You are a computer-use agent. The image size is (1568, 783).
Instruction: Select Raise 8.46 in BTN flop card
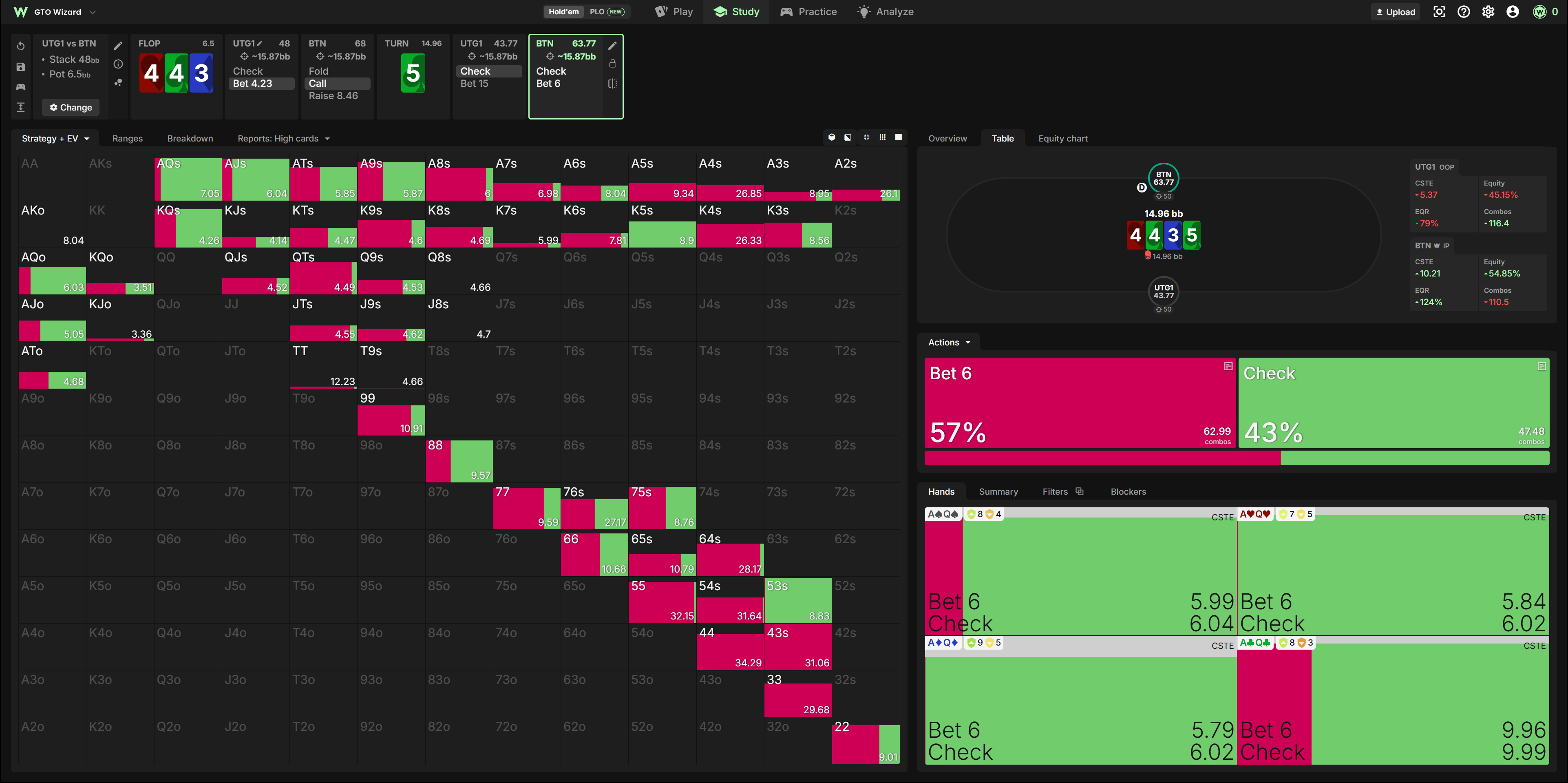pyautogui.click(x=333, y=95)
